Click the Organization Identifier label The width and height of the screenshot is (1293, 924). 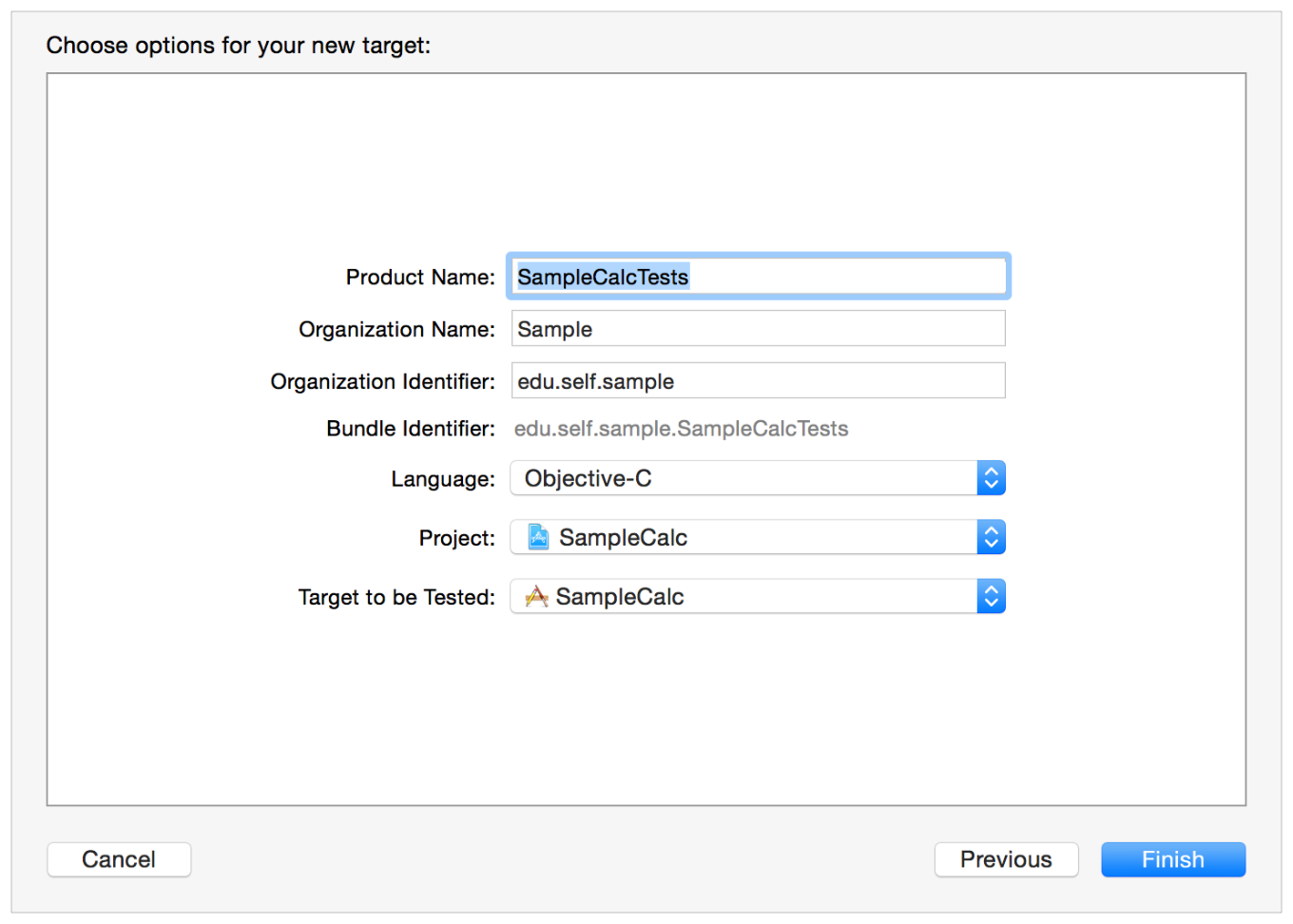(x=382, y=381)
